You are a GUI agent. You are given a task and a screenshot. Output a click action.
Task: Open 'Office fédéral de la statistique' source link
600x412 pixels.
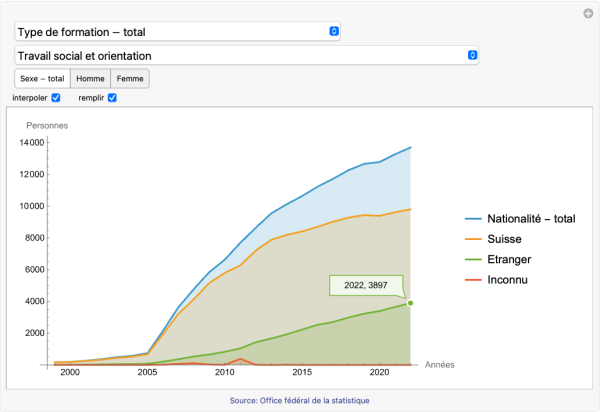coord(300,400)
